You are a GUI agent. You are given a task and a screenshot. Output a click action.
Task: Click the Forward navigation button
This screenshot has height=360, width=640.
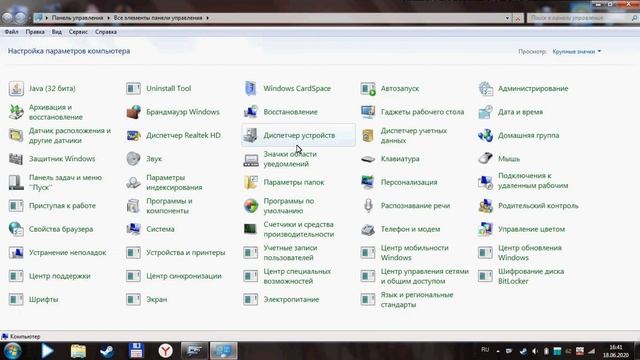(x=20, y=18)
